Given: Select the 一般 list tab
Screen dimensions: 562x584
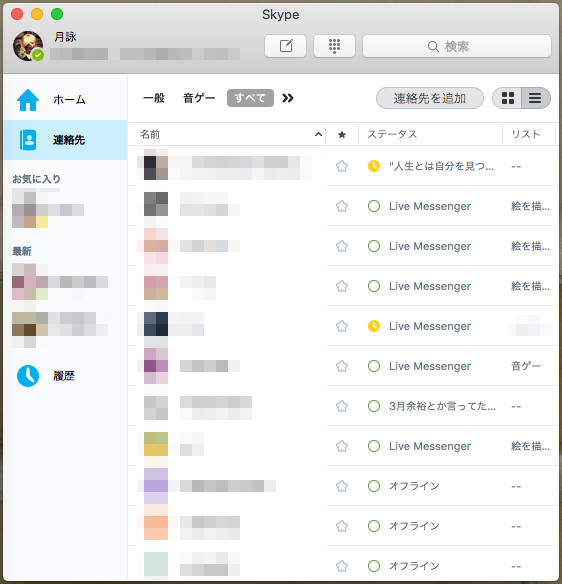Looking at the screenshot, I should coord(154,98).
